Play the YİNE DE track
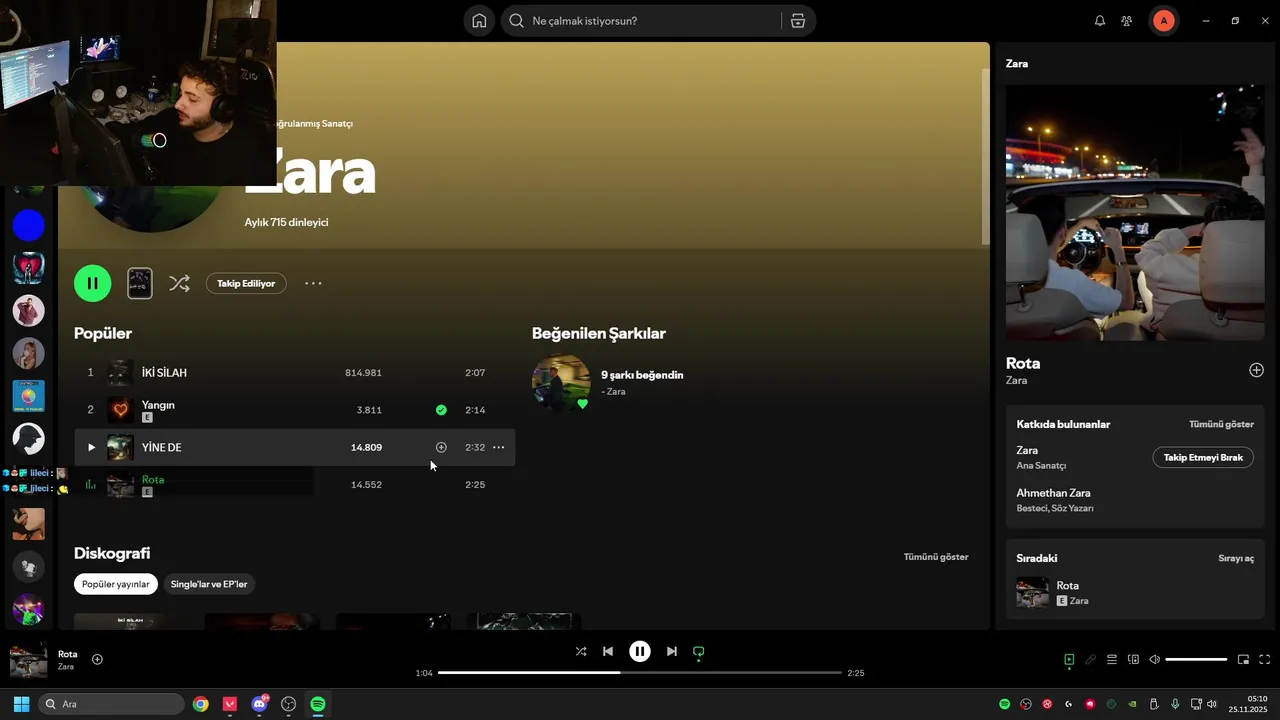The width and height of the screenshot is (1280, 720). [90, 447]
